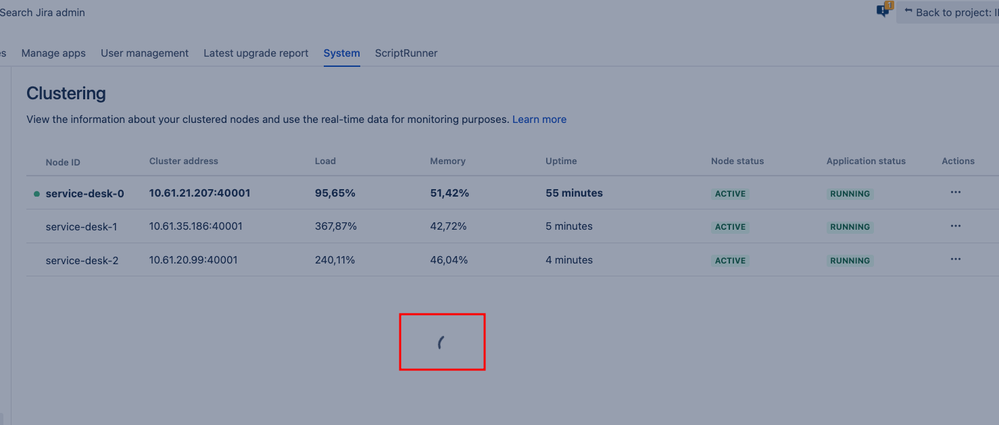999x425 pixels.
Task: Click RUNNING badge for service-desk-1
Action: pos(850,227)
